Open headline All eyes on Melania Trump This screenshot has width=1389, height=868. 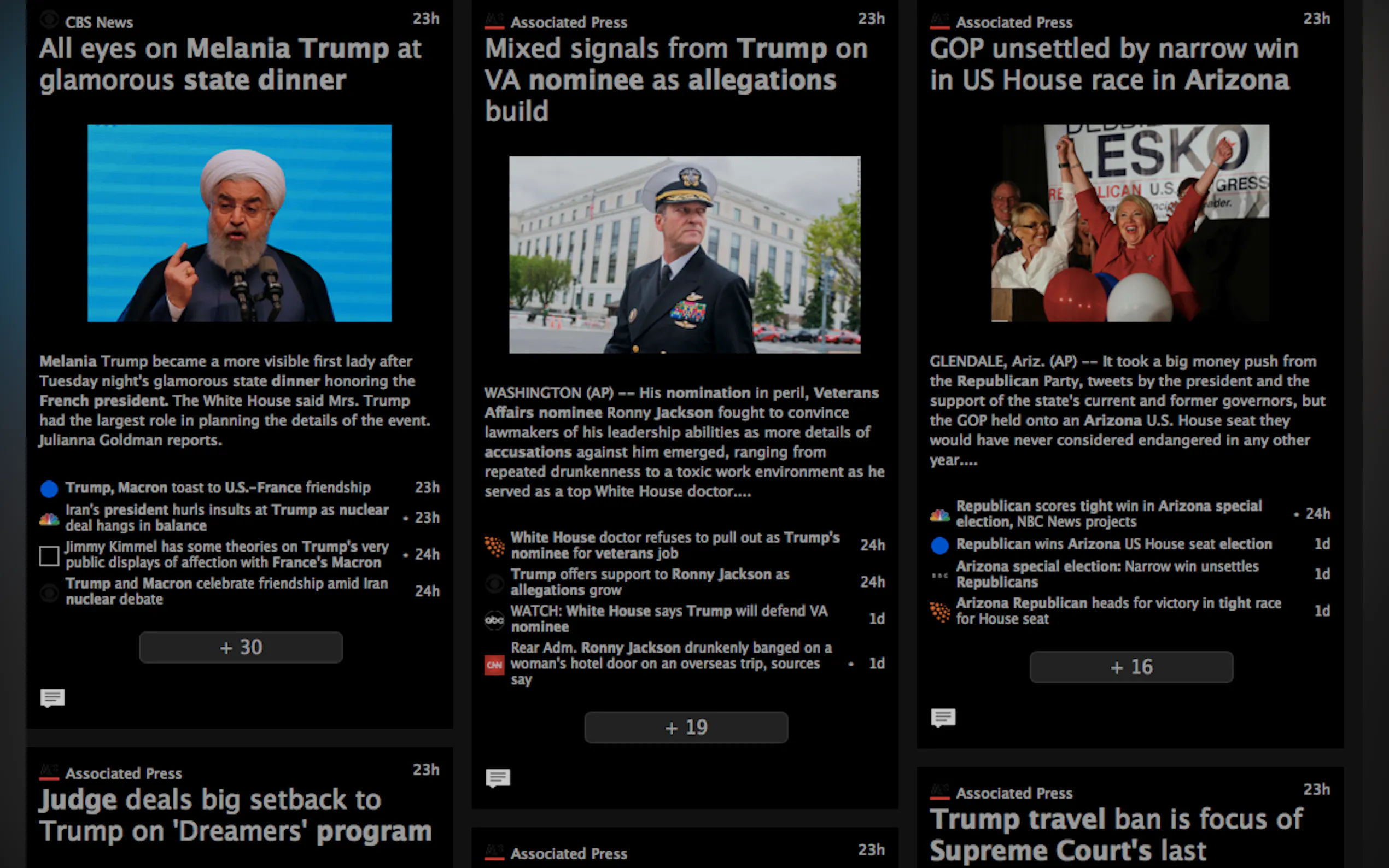coord(230,64)
